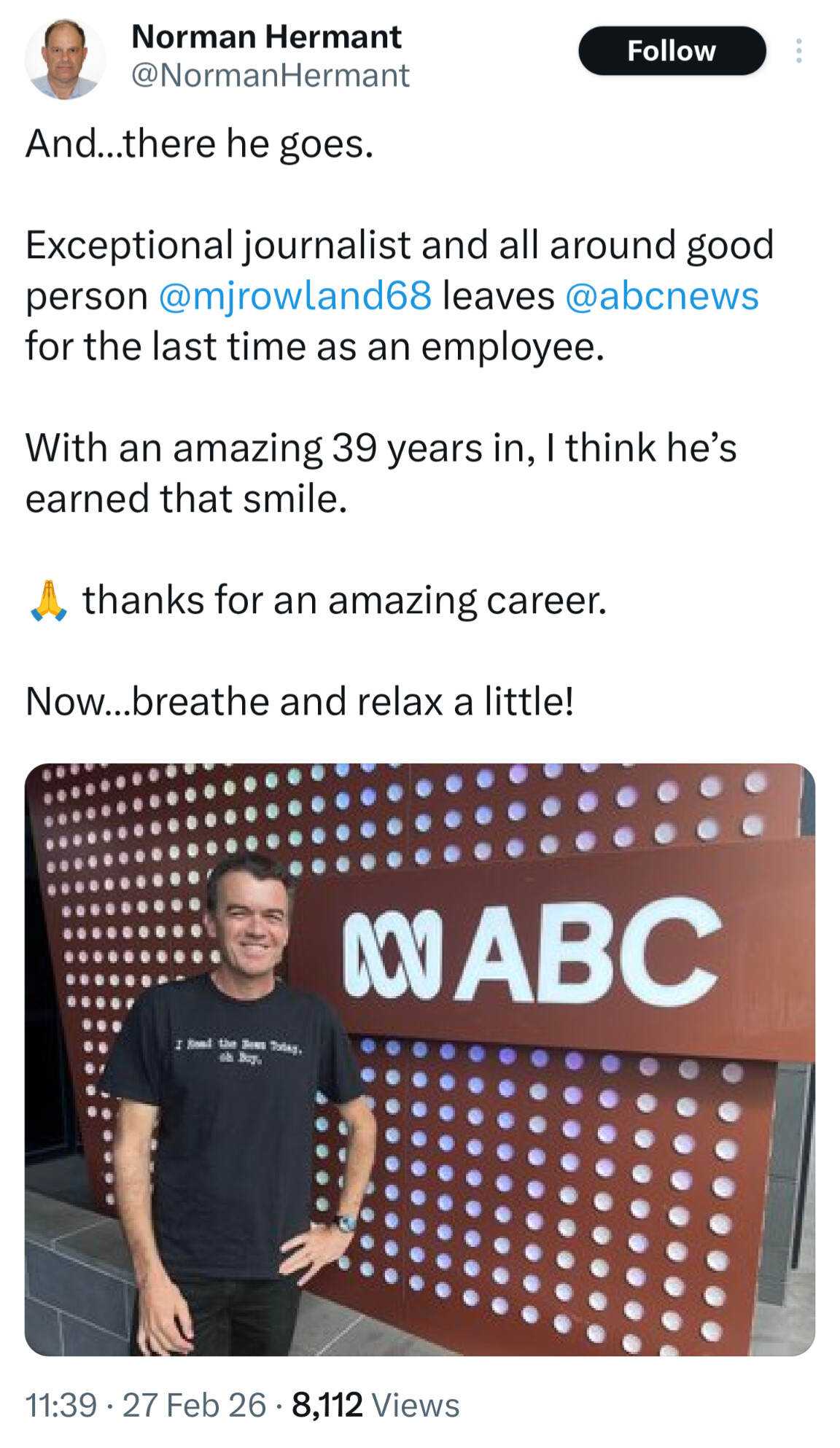Click the 11:39 timestamp
The image size is (840, 1448).
click(61, 1405)
